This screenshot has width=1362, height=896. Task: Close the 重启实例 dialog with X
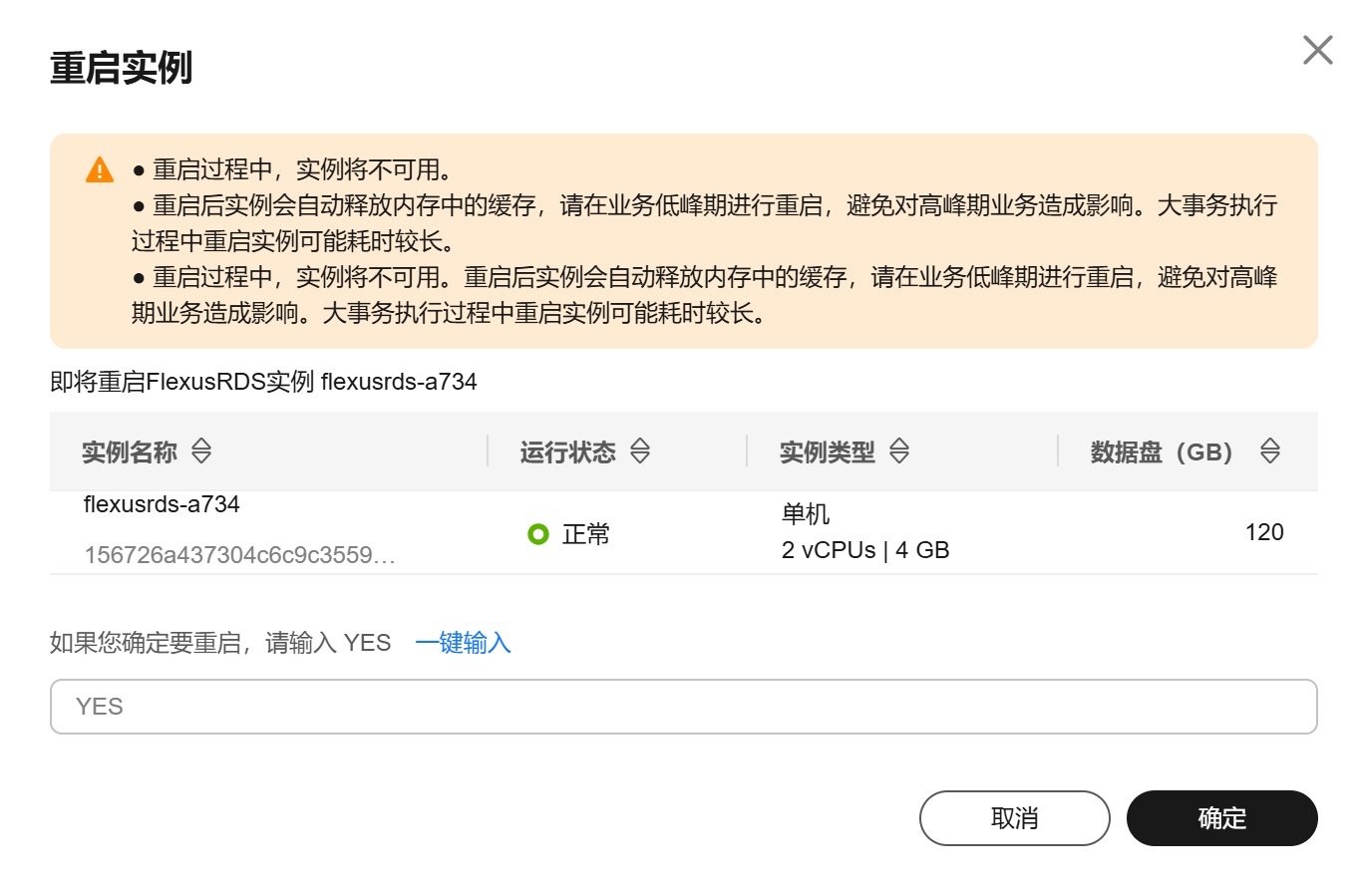1317,50
